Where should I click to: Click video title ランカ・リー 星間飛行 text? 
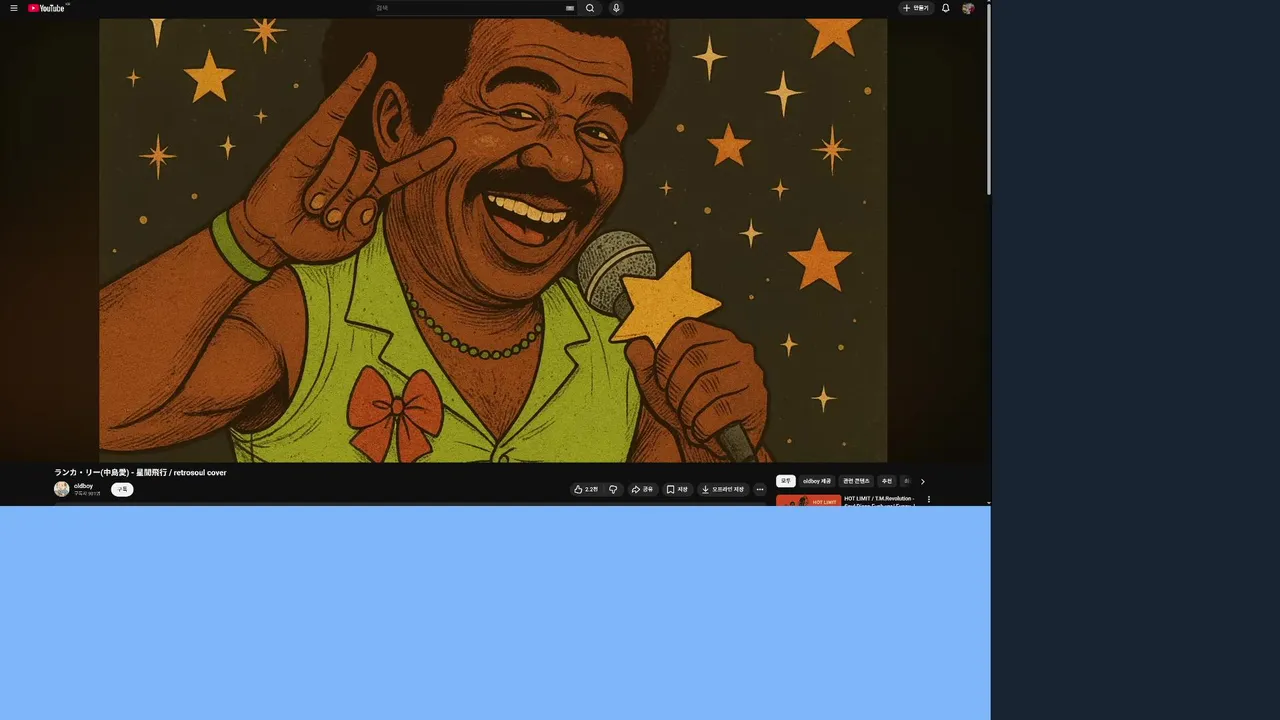pos(140,472)
